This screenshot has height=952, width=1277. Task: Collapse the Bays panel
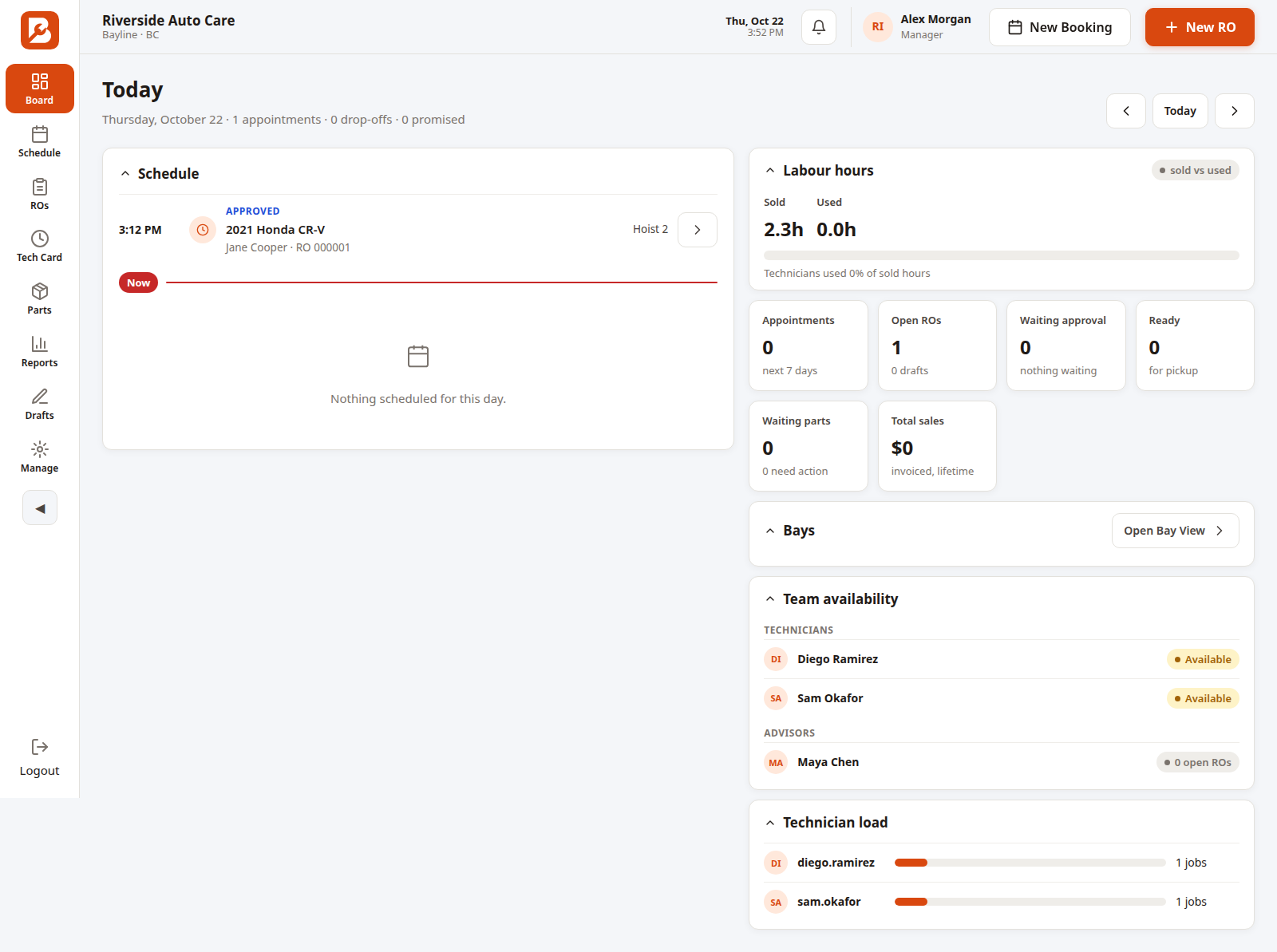click(x=770, y=531)
